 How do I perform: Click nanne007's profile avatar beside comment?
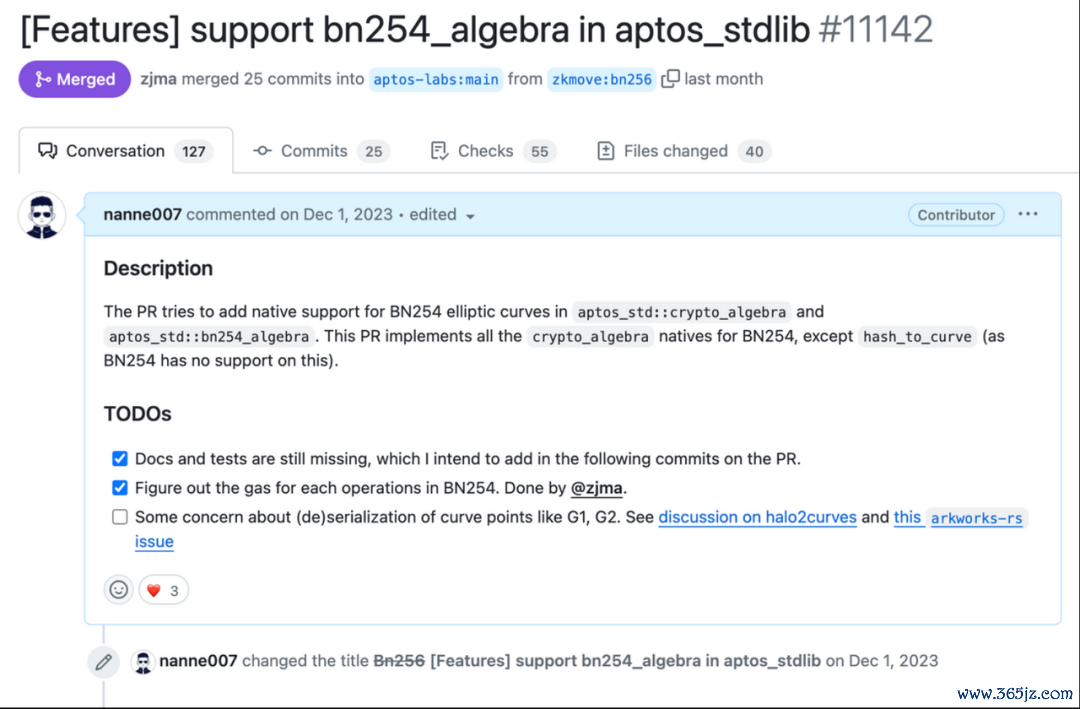[x=42, y=215]
